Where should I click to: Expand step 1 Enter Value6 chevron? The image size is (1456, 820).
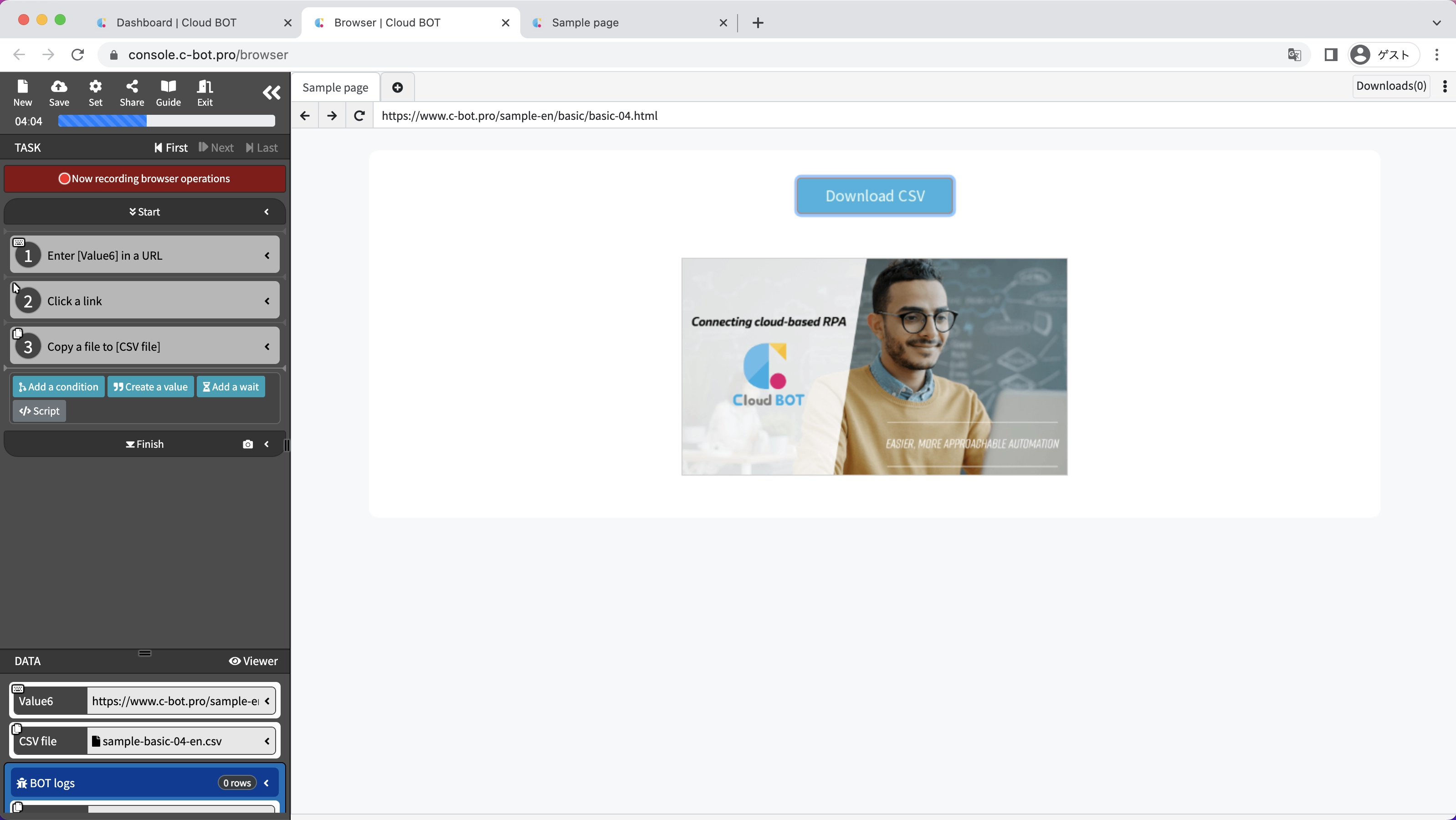(267, 256)
